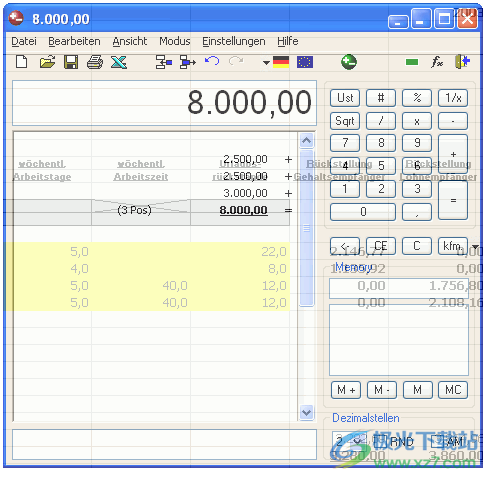Screen dimensions: 489x479
Task: Save the calculation with the floppy disk icon
Action: coord(71,62)
